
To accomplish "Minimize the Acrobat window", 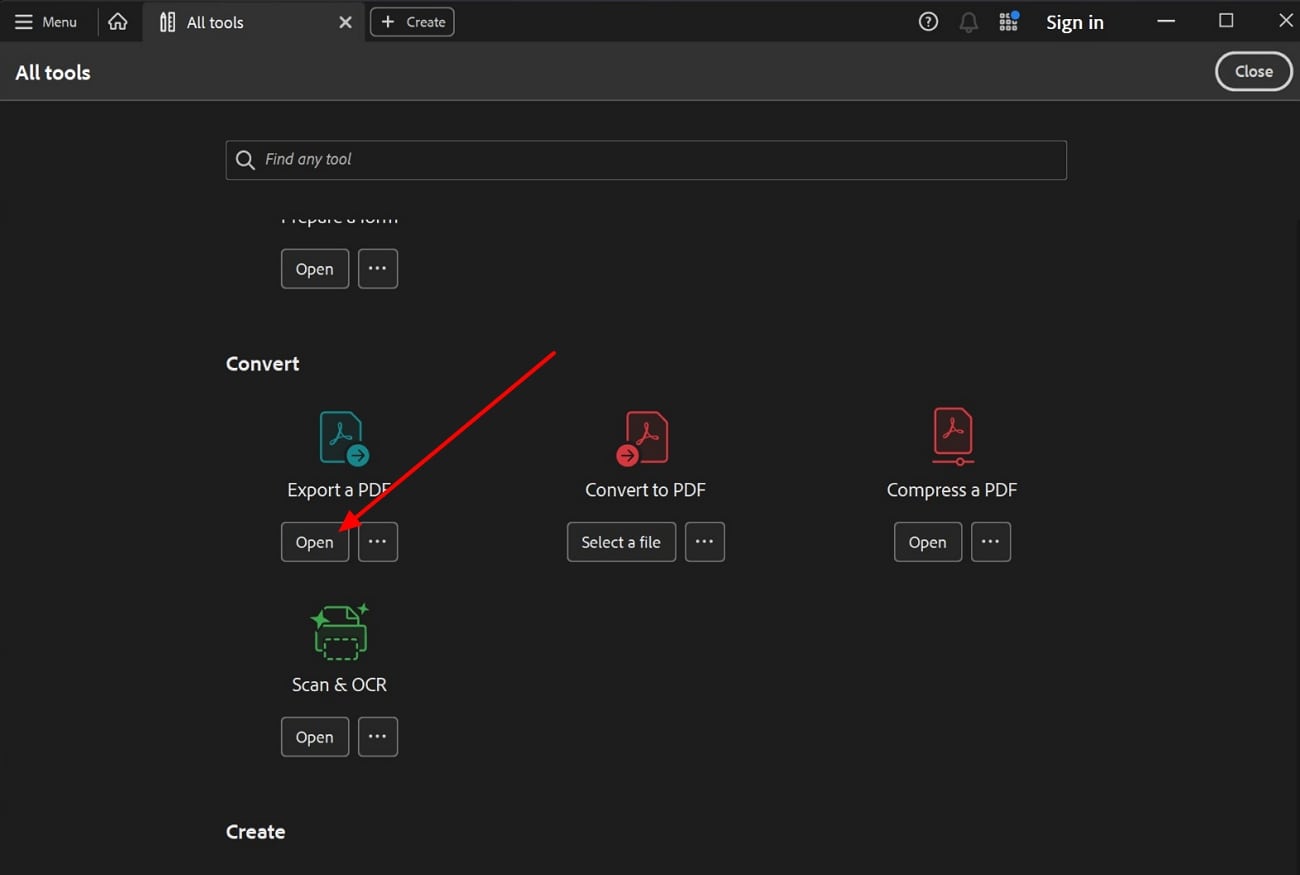I will click(x=1166, y=21).
